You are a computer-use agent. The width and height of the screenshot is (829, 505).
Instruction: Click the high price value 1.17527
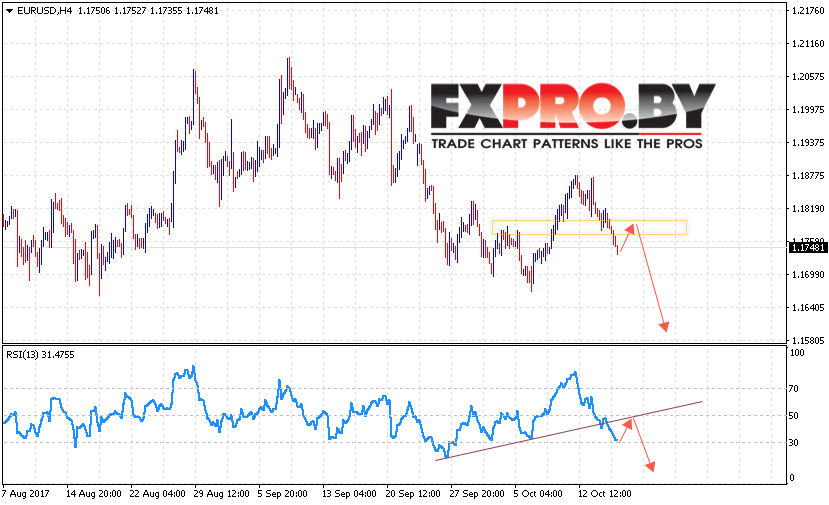click(x=130, y=11)
